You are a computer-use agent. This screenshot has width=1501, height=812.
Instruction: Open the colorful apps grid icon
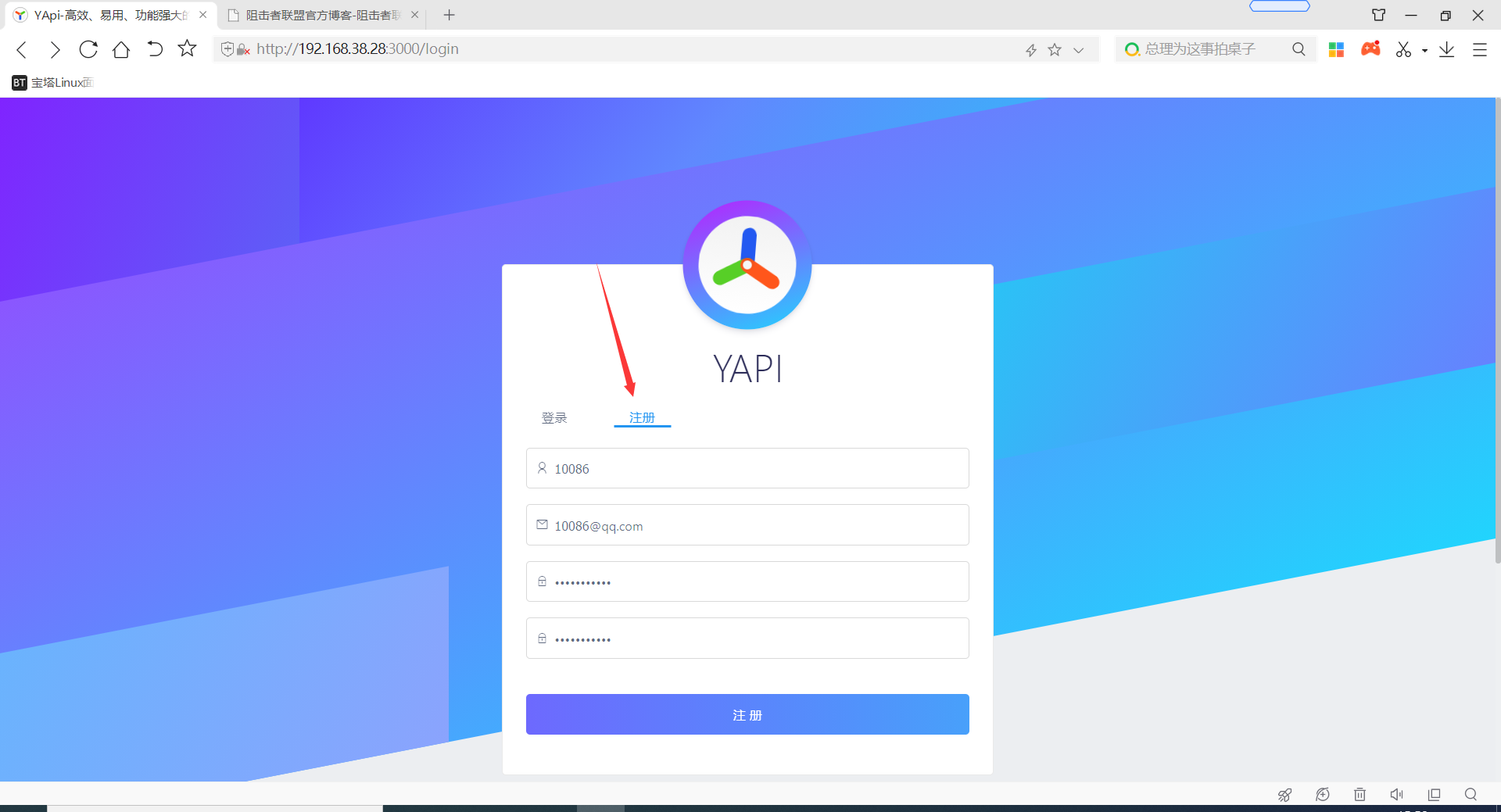(x=1336, y=49)
